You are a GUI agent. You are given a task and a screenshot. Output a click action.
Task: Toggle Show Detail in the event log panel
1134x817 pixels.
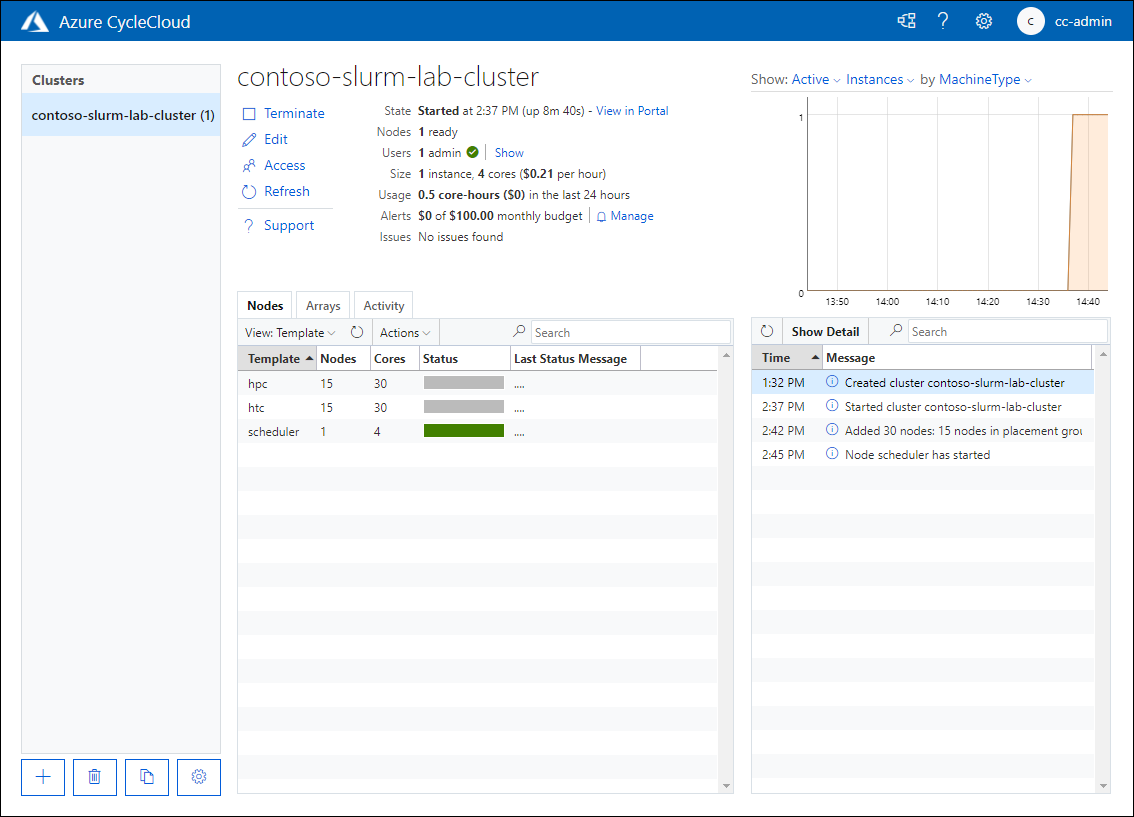pyautogui.click(x=824, y=331)
